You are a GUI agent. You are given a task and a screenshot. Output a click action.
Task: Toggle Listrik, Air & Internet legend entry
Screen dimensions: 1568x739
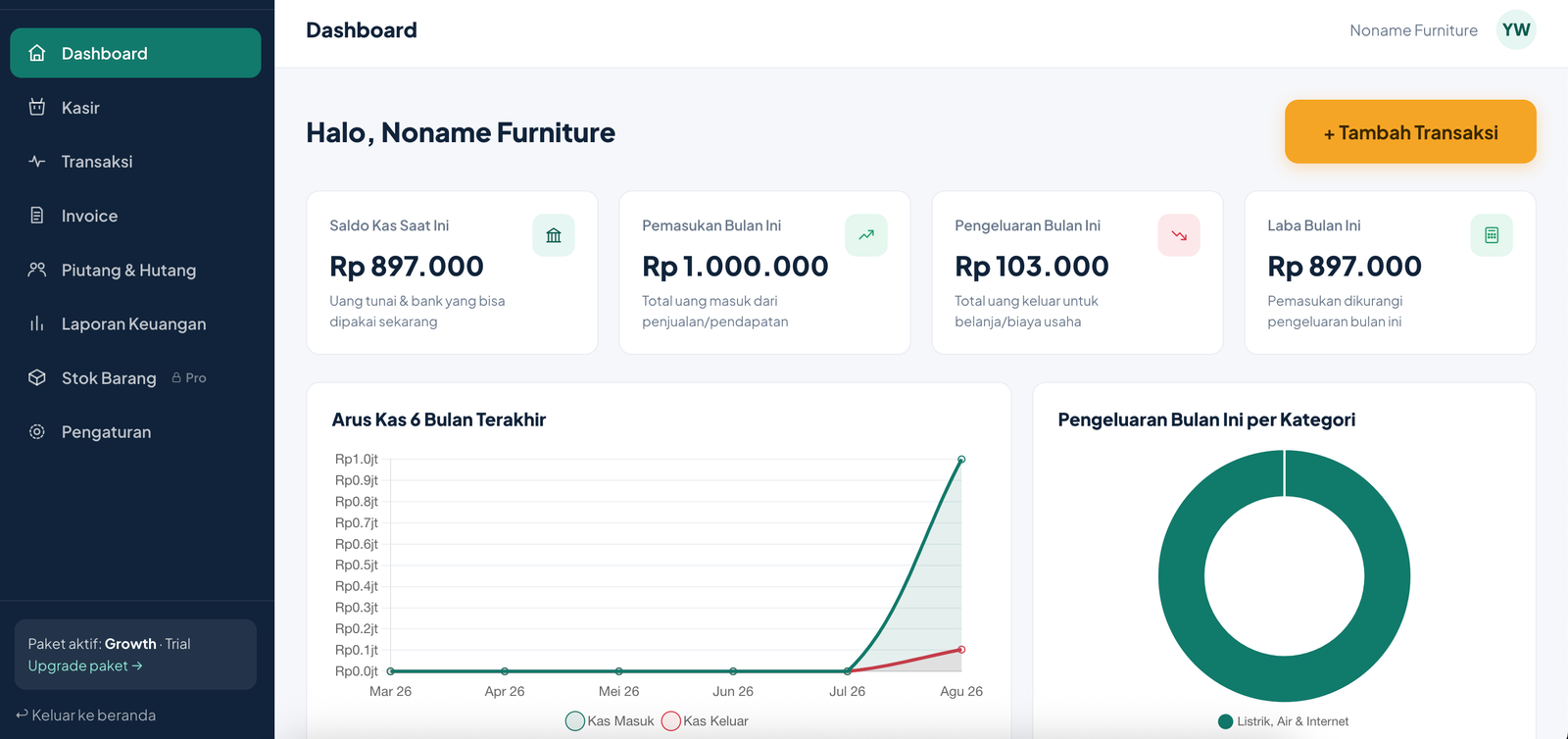(1284, 721)
